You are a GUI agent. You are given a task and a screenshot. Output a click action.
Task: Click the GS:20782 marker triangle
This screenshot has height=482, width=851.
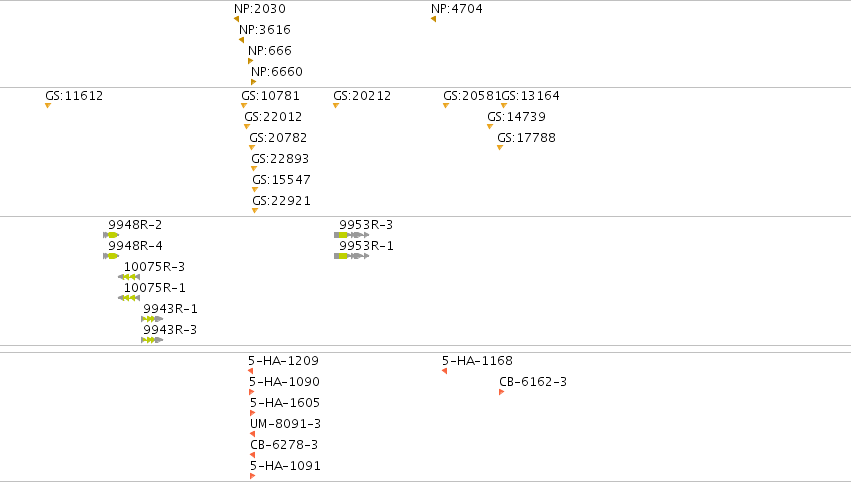[x=252, y=148]
